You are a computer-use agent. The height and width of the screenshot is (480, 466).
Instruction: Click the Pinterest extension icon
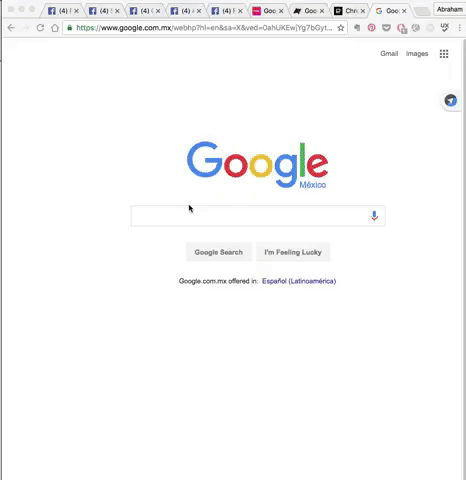371,28
